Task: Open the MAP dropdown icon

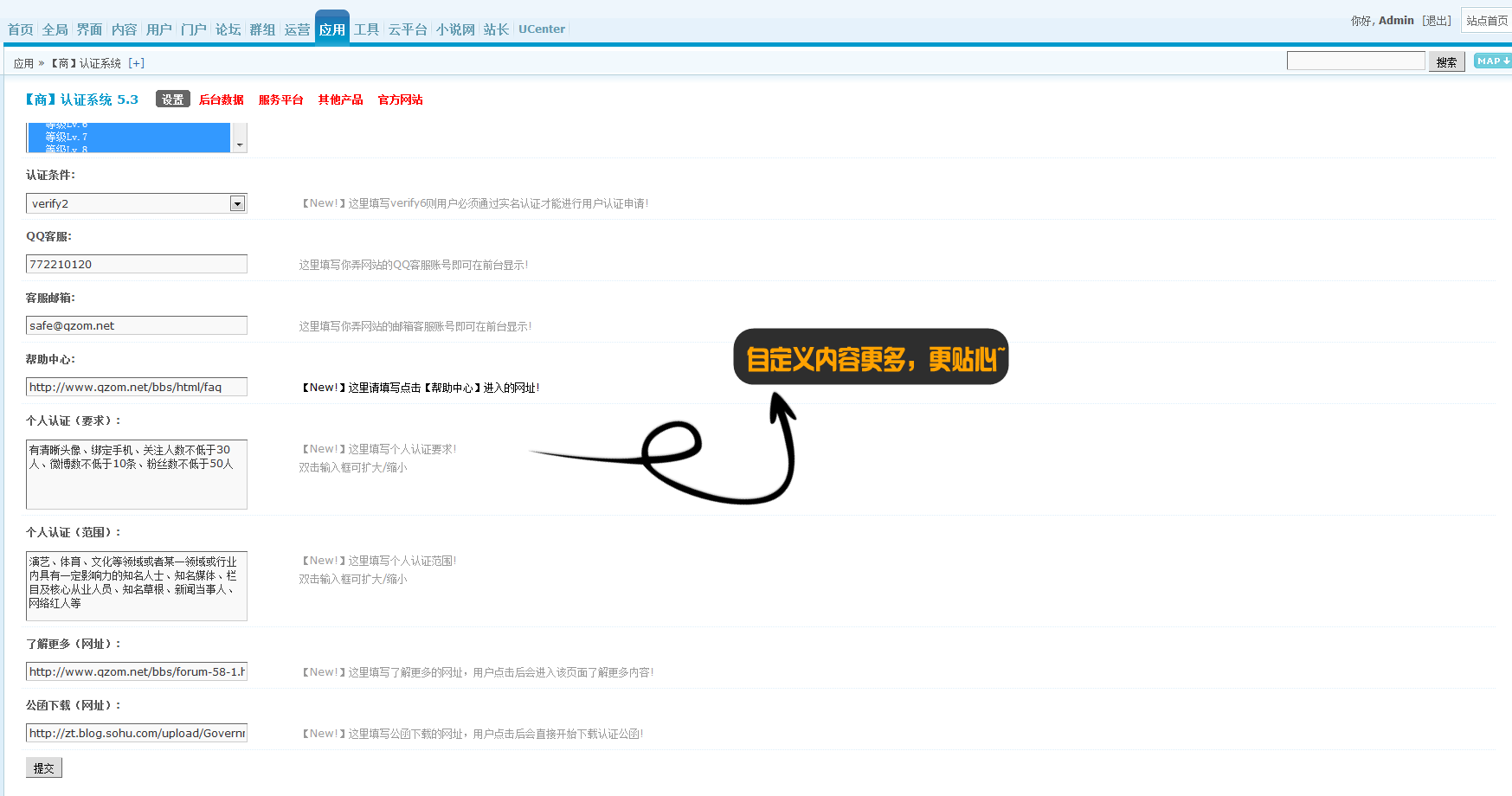Action: coord(1493,61)
